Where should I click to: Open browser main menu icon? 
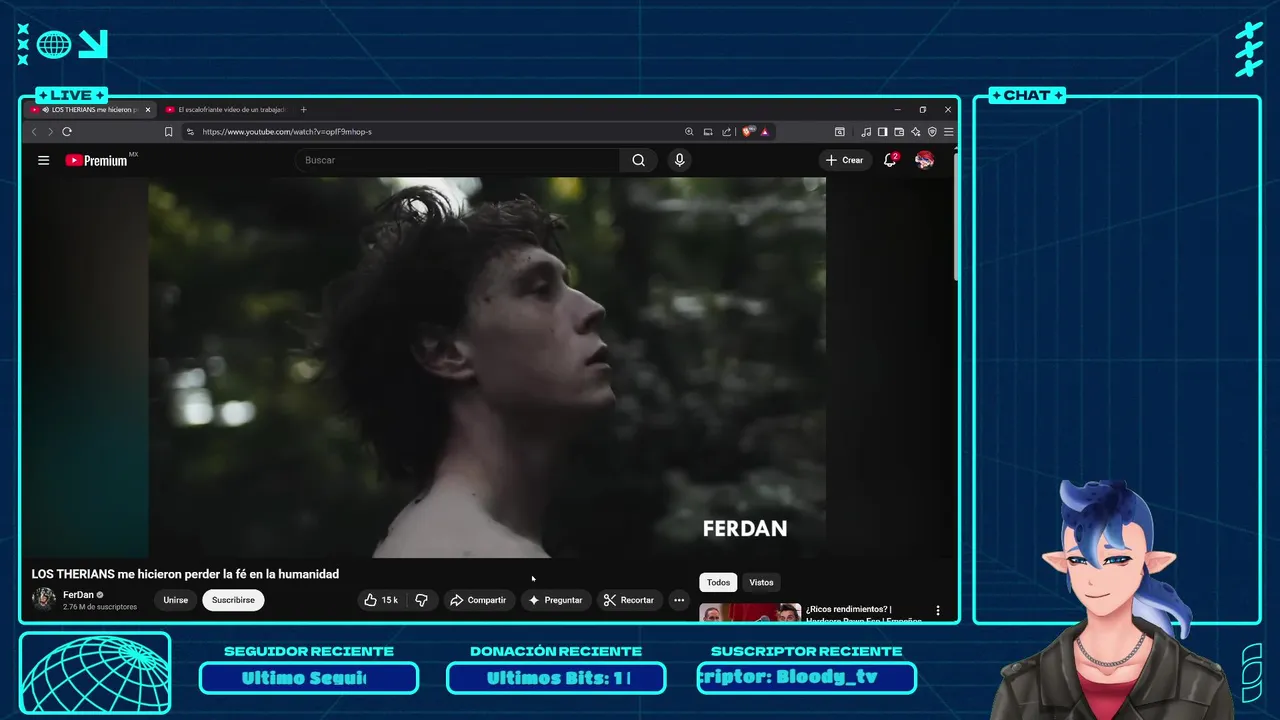948,131
